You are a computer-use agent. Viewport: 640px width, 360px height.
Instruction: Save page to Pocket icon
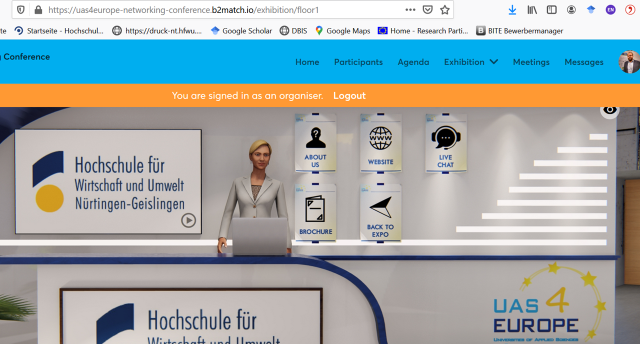click(x=427, y=10)
